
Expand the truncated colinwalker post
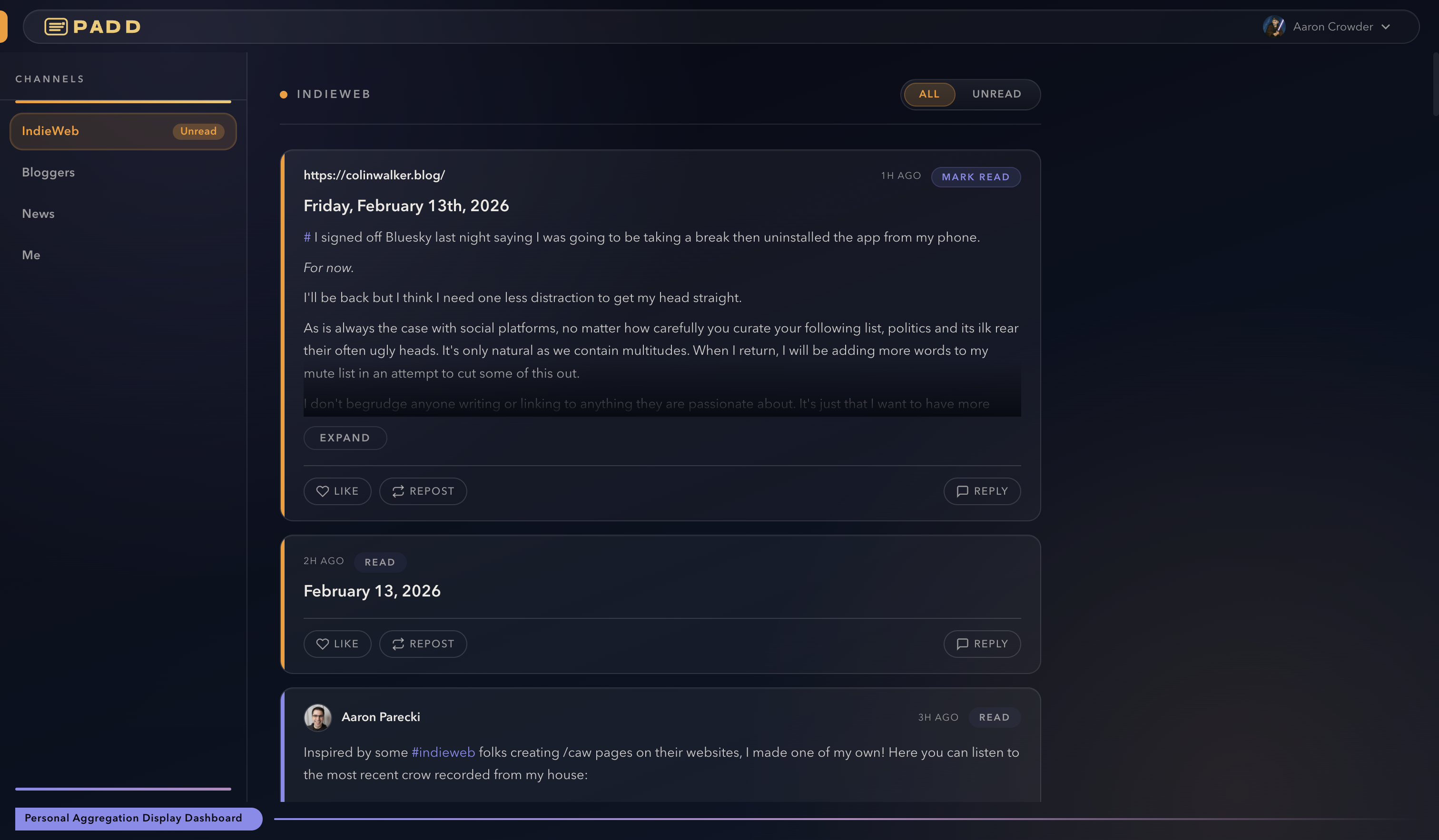click(345, 438)
